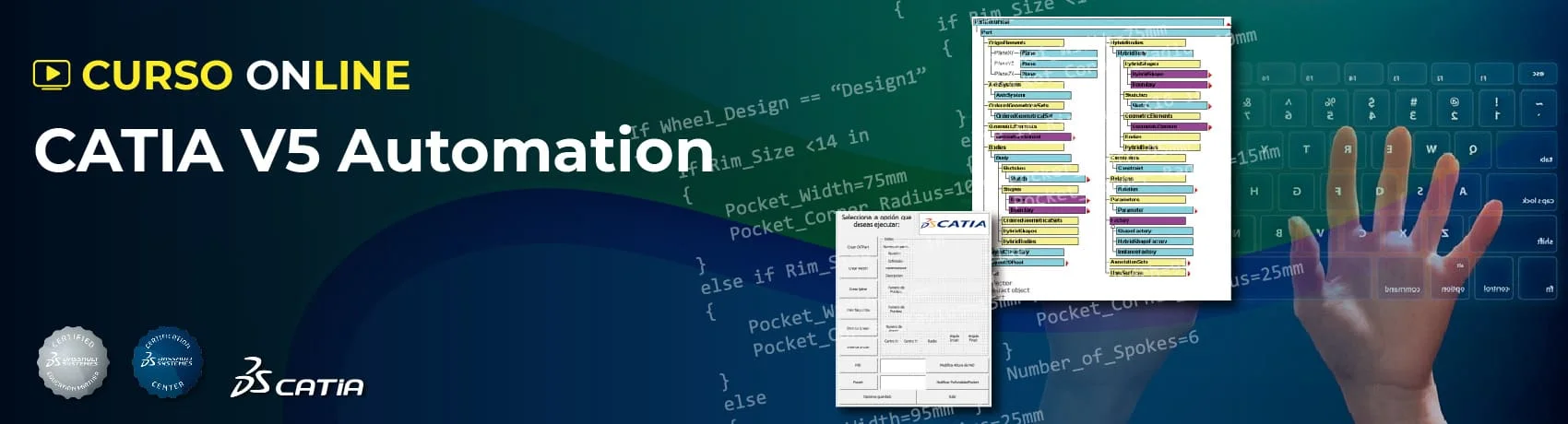The width and height of the screenshot is (1568, 424).
Task: Click the GeometricElements box in right column
Action: (1162, 116)
